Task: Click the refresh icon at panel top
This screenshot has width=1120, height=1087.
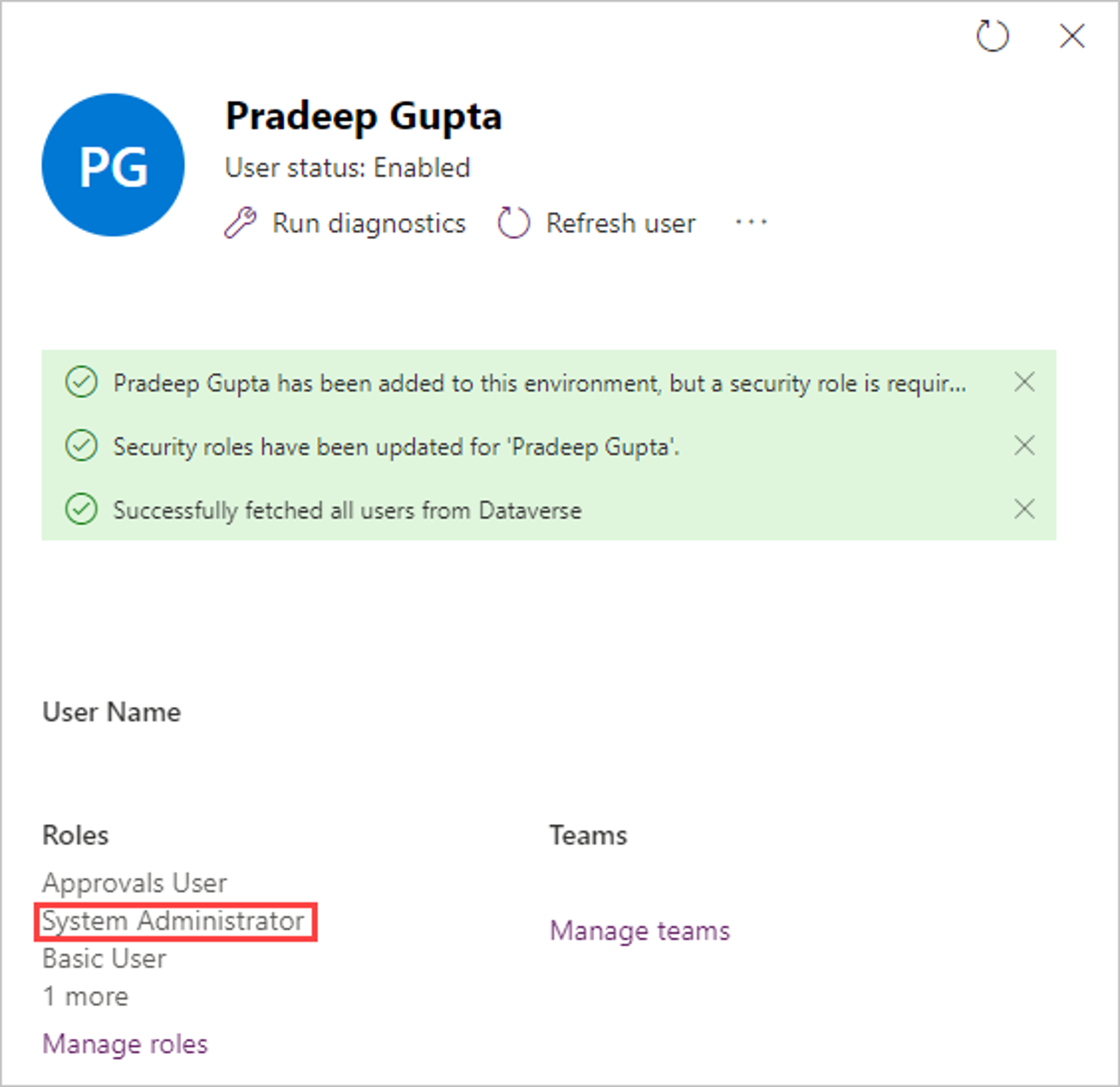Action: [x=992, y=36]
